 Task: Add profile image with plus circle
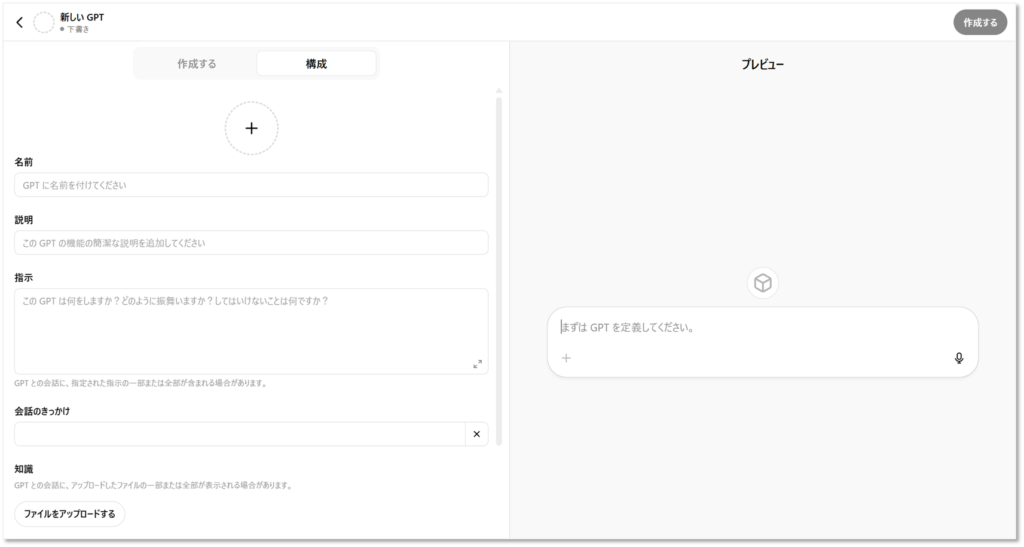[251, 128]
